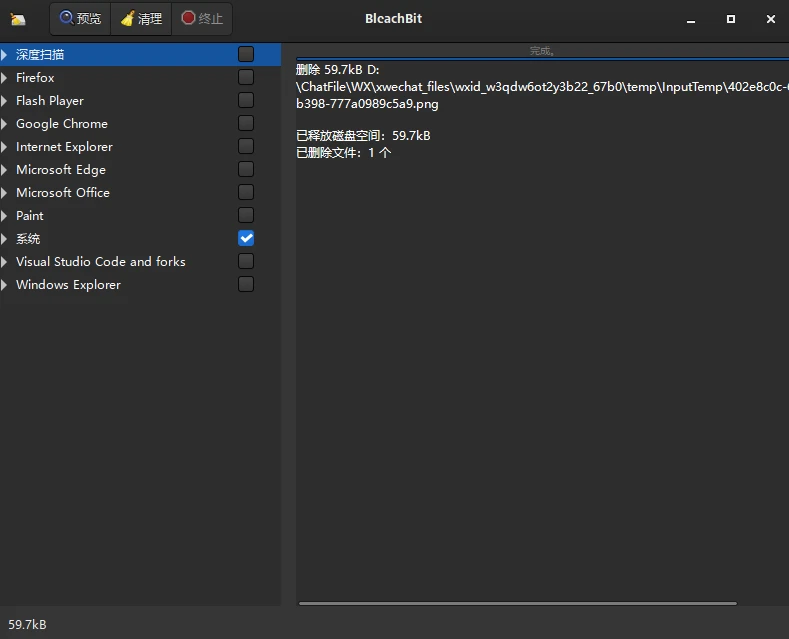Enable the Flash Player checkbox
Viewport: 789px width, 639px height.
(246, 100)
